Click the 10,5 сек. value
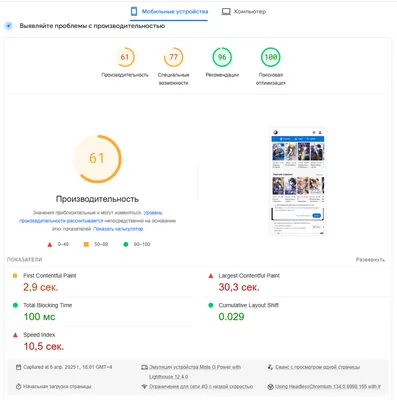 coord(43,346)
